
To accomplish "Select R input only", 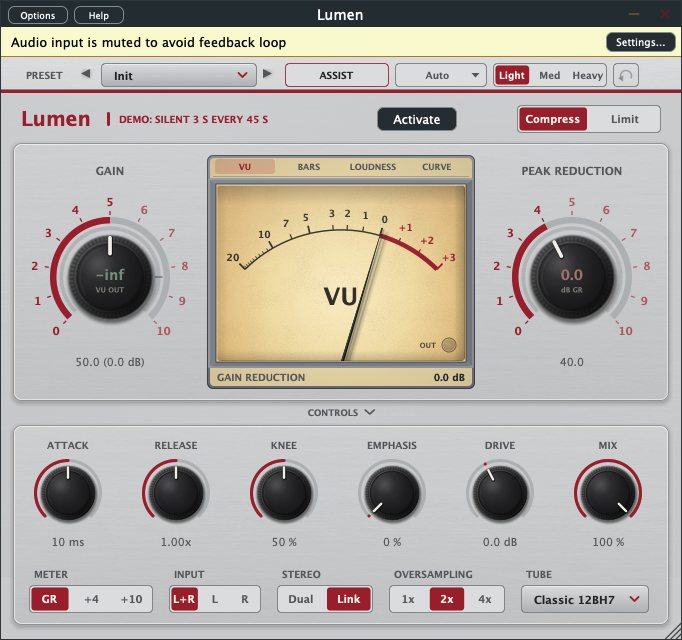I will [245, 599].
